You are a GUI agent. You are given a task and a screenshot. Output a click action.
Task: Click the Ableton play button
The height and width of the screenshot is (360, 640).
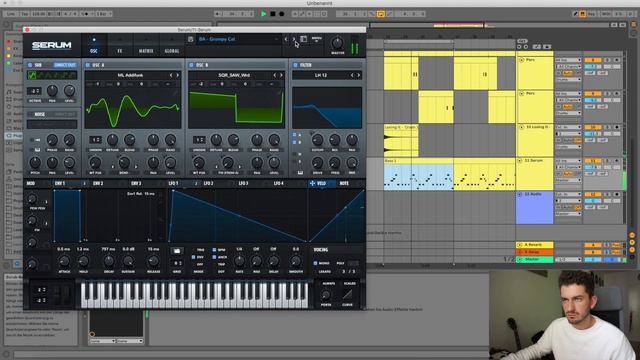tap(264, 14)
